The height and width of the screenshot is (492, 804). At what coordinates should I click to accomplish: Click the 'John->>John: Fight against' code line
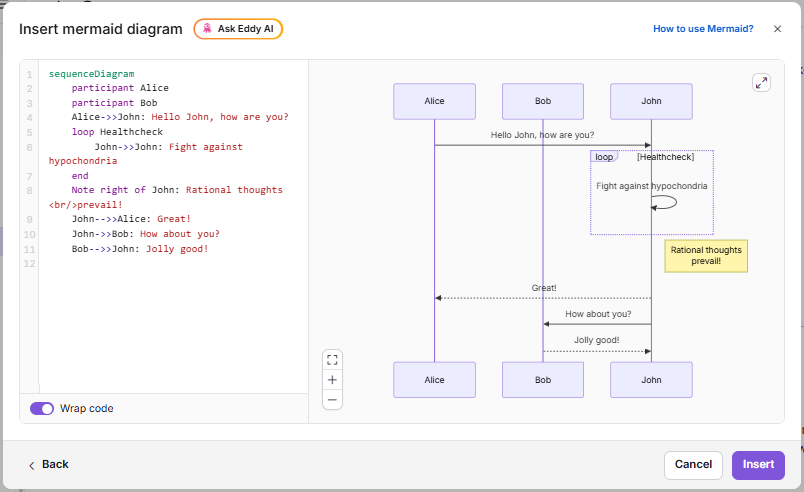point(168,147)
